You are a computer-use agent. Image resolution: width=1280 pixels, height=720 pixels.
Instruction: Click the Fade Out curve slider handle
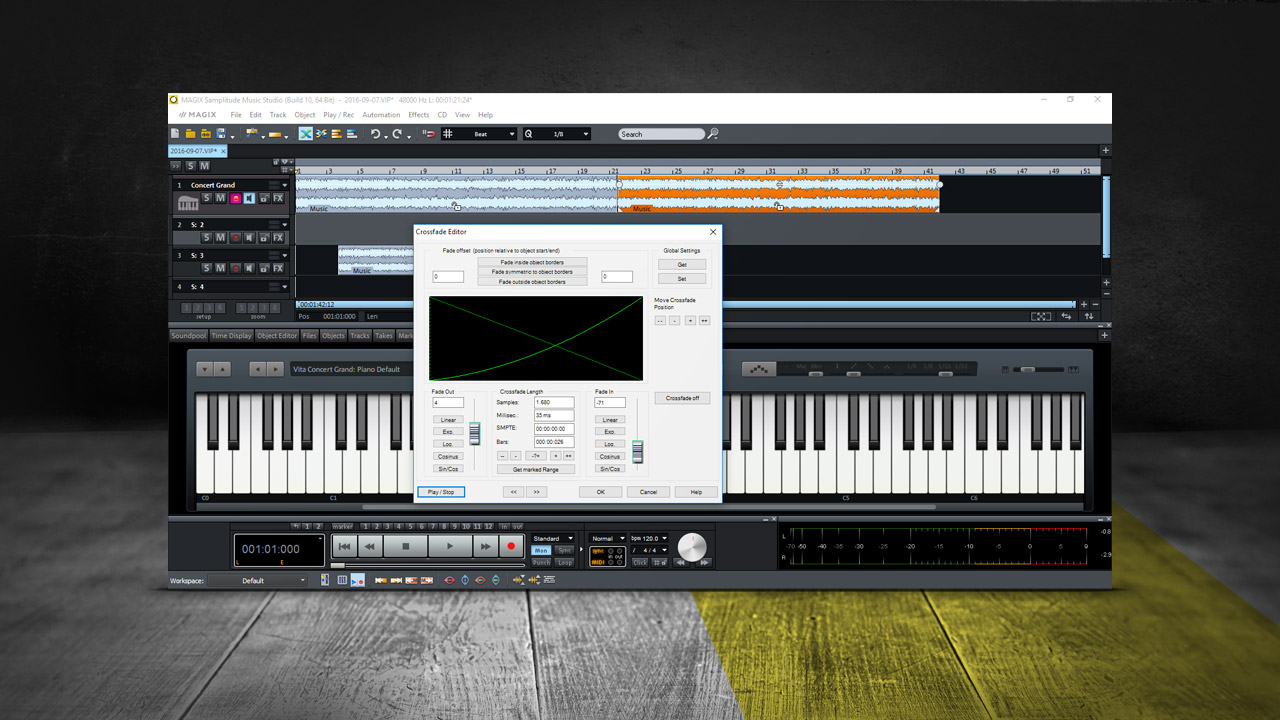pos(475,434)
